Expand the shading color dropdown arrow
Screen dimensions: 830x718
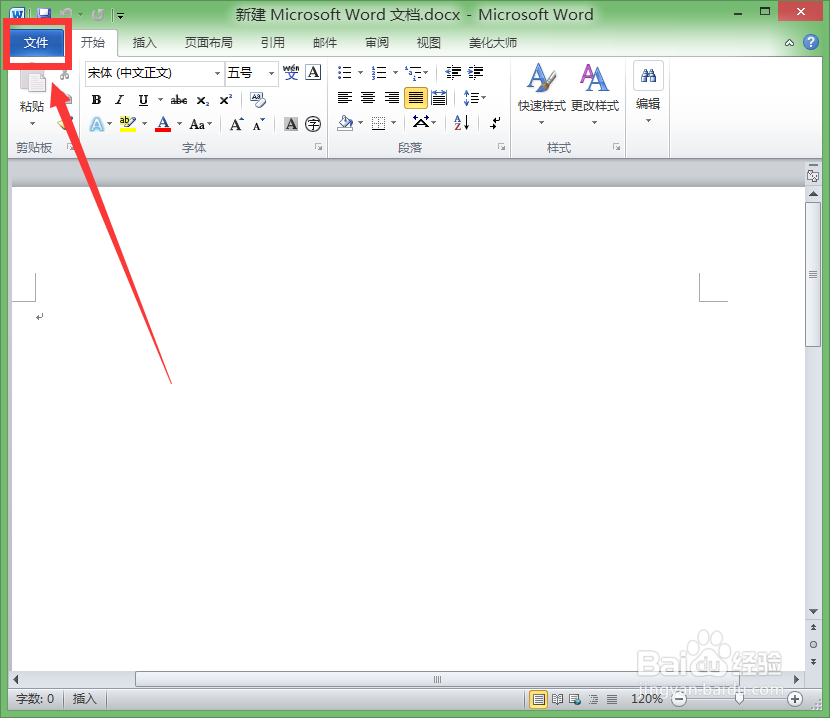[x=360, y=123]
